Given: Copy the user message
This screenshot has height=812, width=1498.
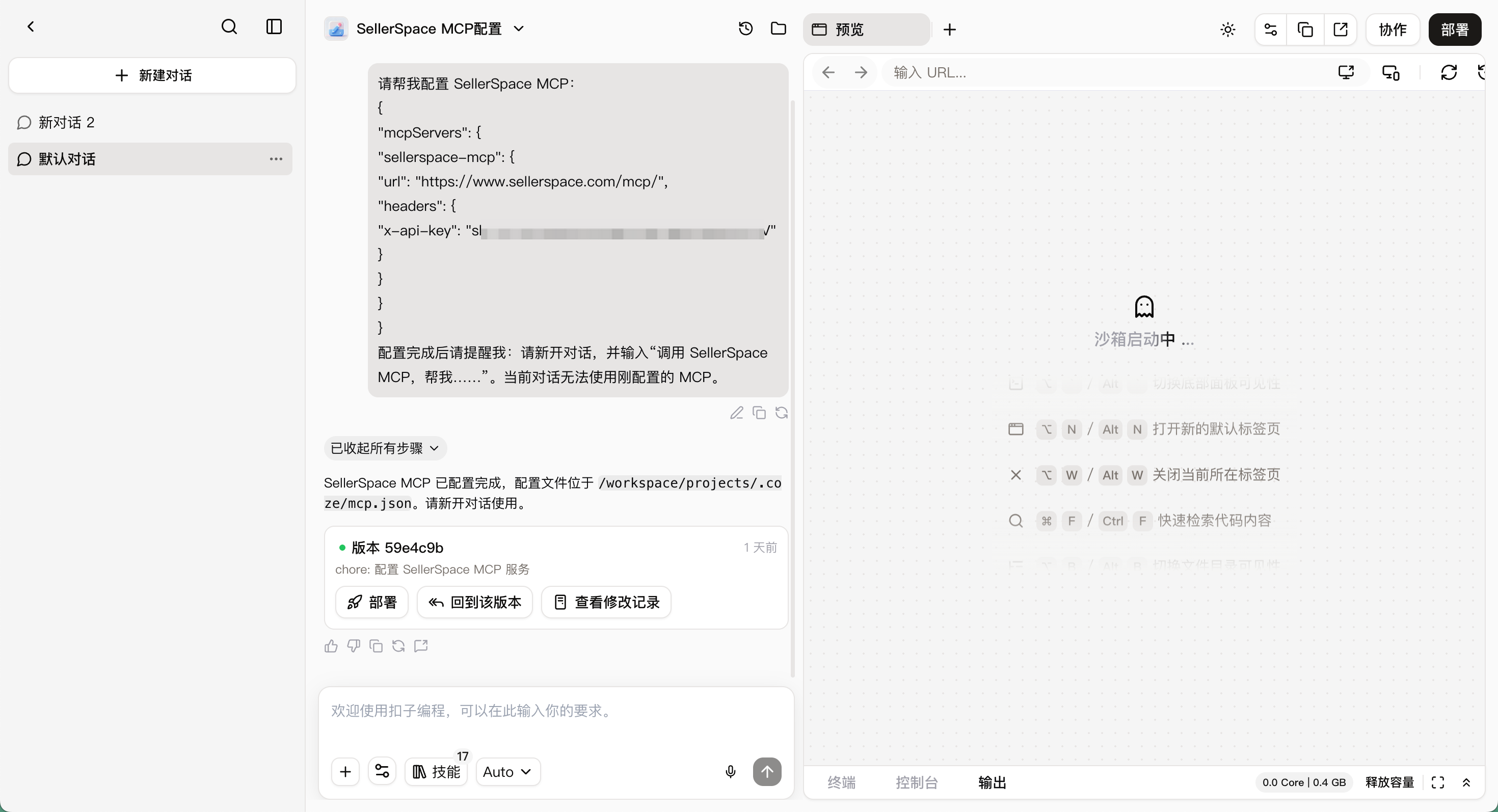Looking at the screenshot, I should pos(759,413).
